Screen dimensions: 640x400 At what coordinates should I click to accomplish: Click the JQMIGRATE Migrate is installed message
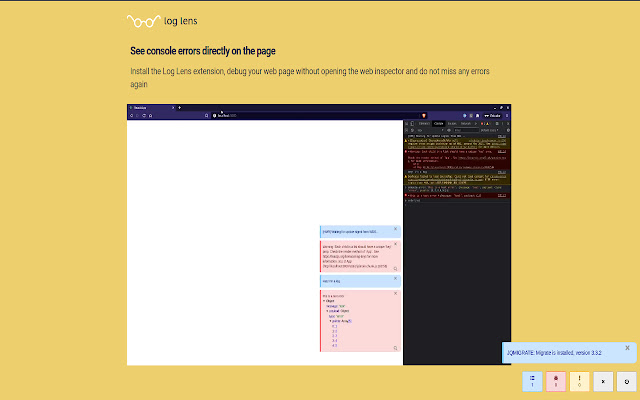point(554,353)
